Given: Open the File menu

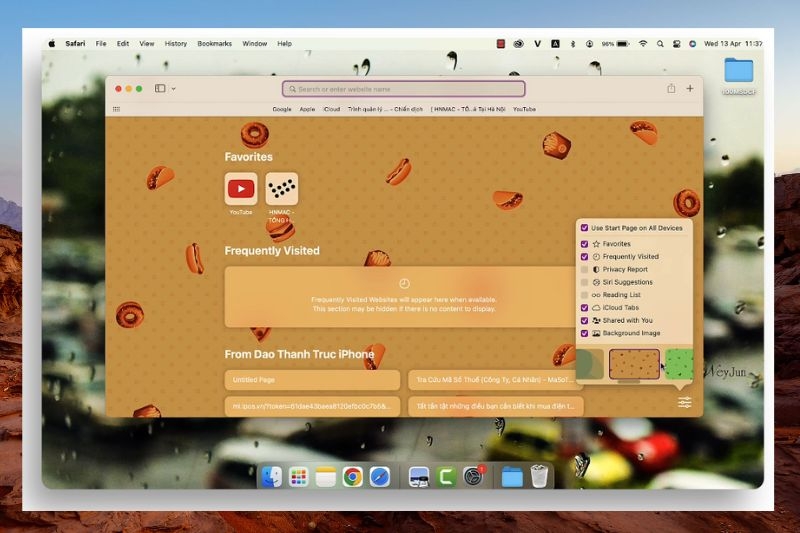Looking at the screenshot, I should click(101, 44).
